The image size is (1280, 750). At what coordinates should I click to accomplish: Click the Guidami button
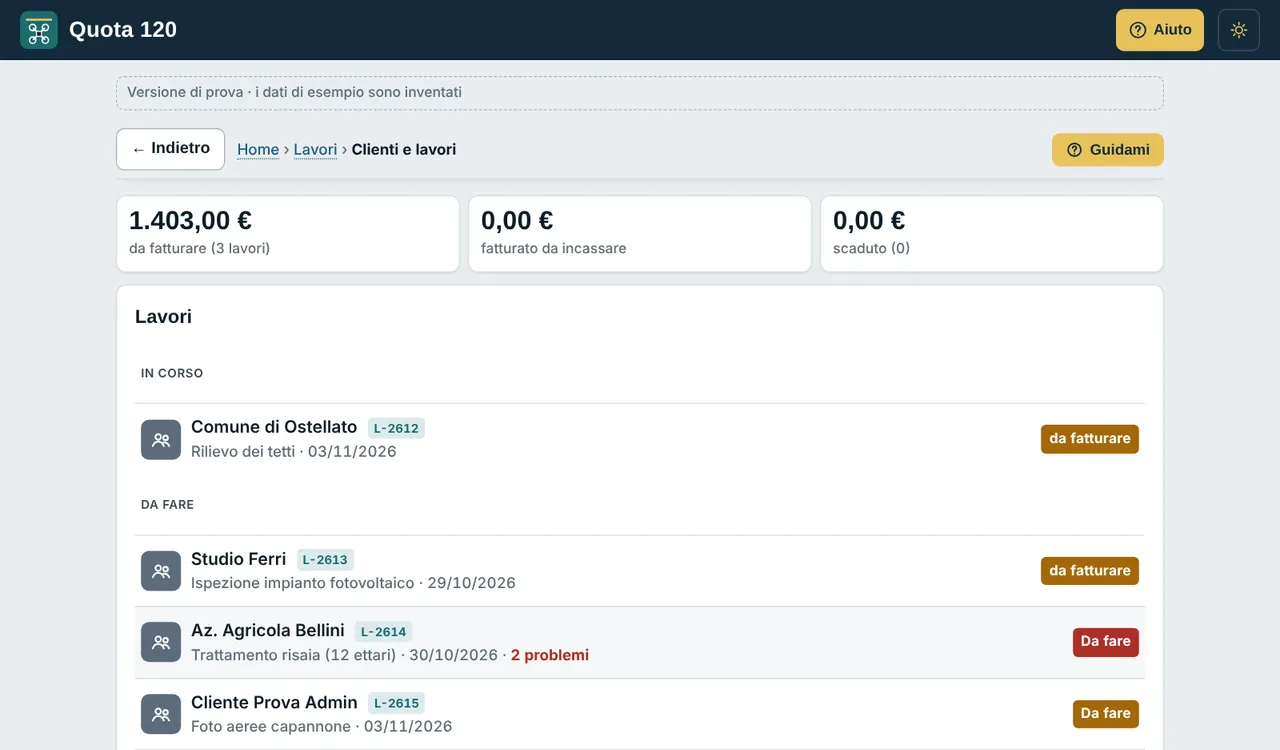pos(1108,150)
